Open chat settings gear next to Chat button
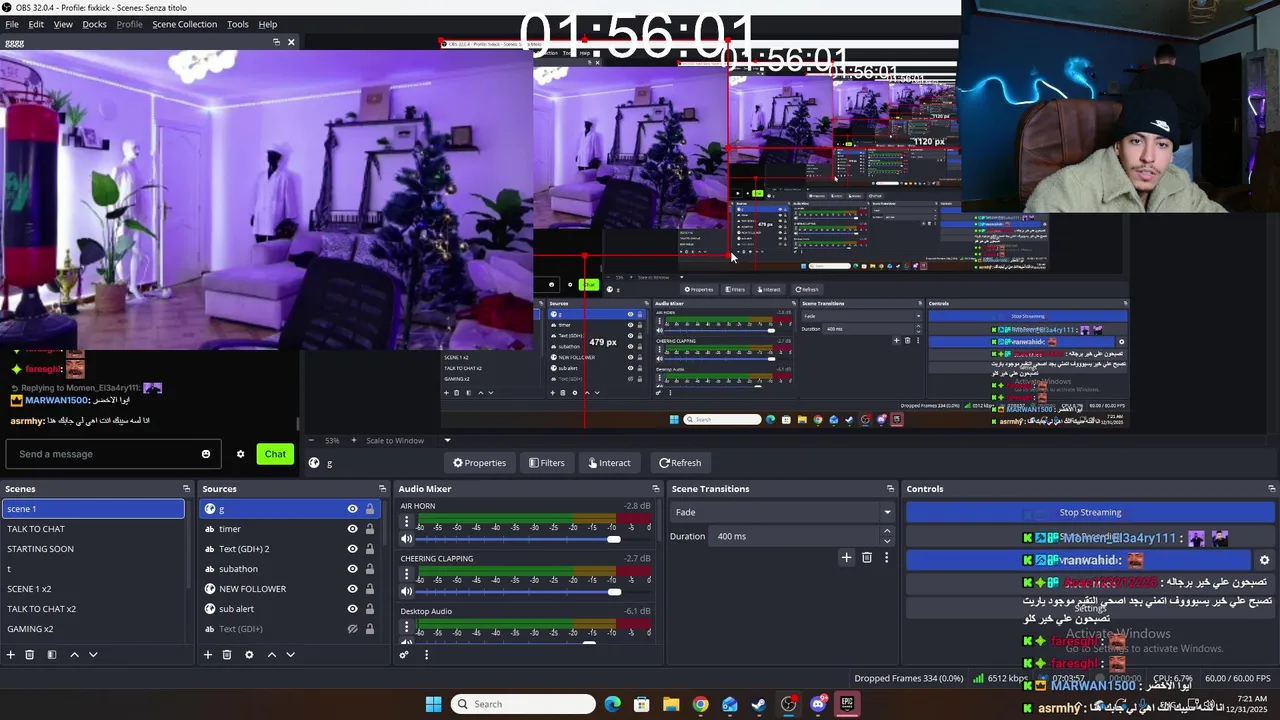This screenshot has width=1280, height=720. [240, 454]
